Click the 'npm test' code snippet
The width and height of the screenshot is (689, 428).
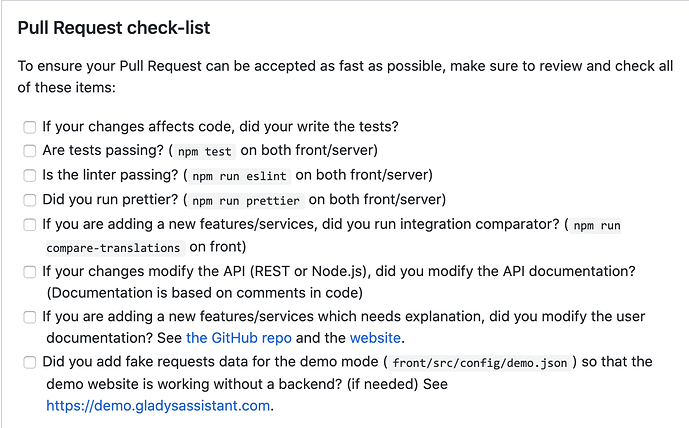coord(204,152)
